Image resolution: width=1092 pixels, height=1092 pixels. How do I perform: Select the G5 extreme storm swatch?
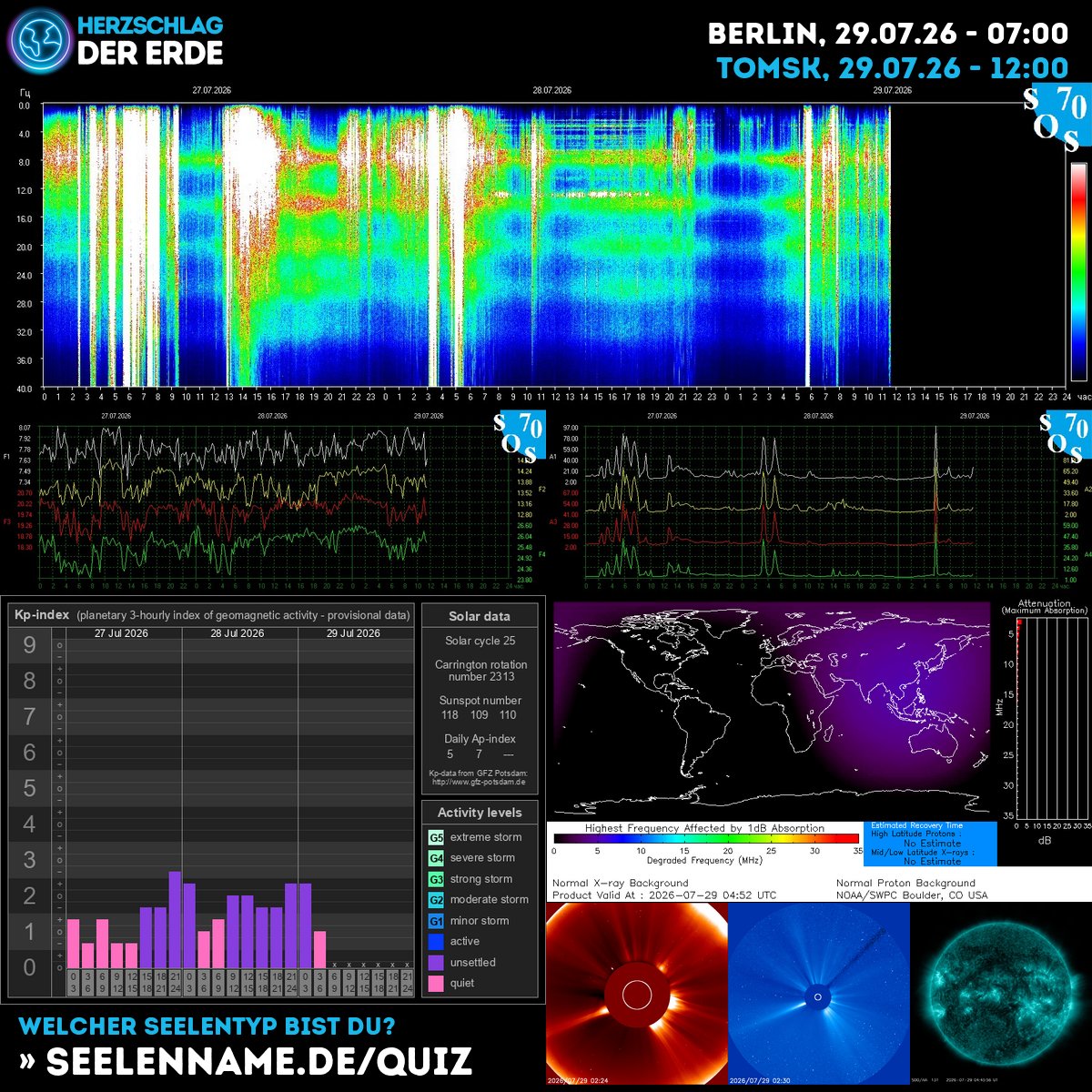tap(436, 837)
